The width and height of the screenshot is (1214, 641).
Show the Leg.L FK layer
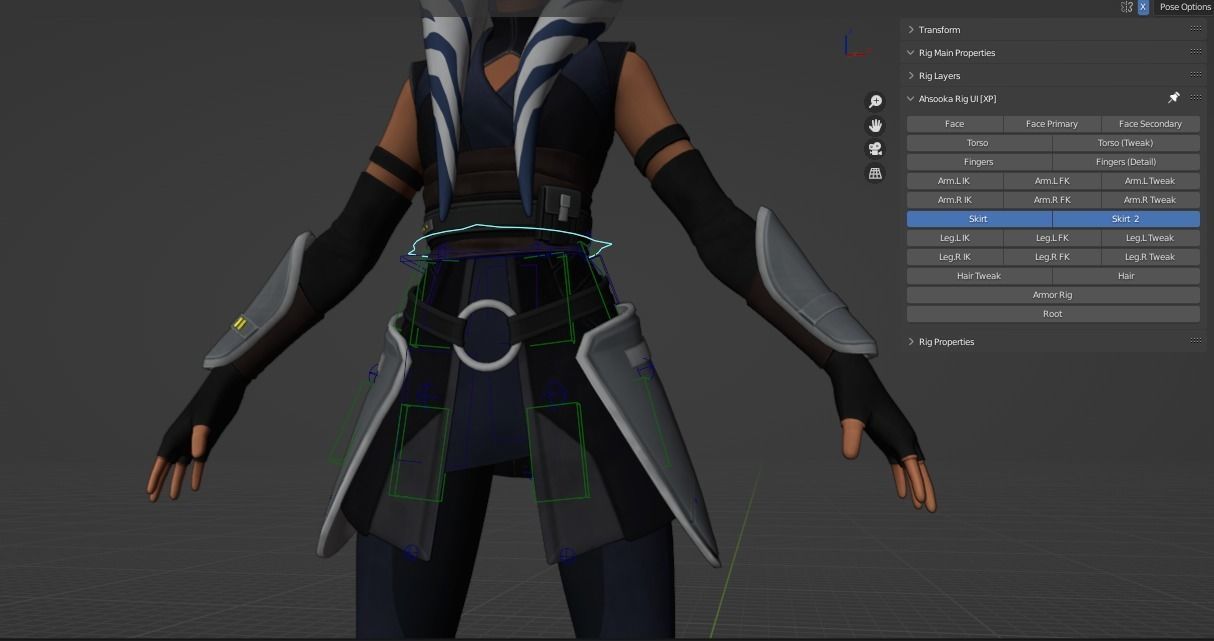click(1052, 238)
